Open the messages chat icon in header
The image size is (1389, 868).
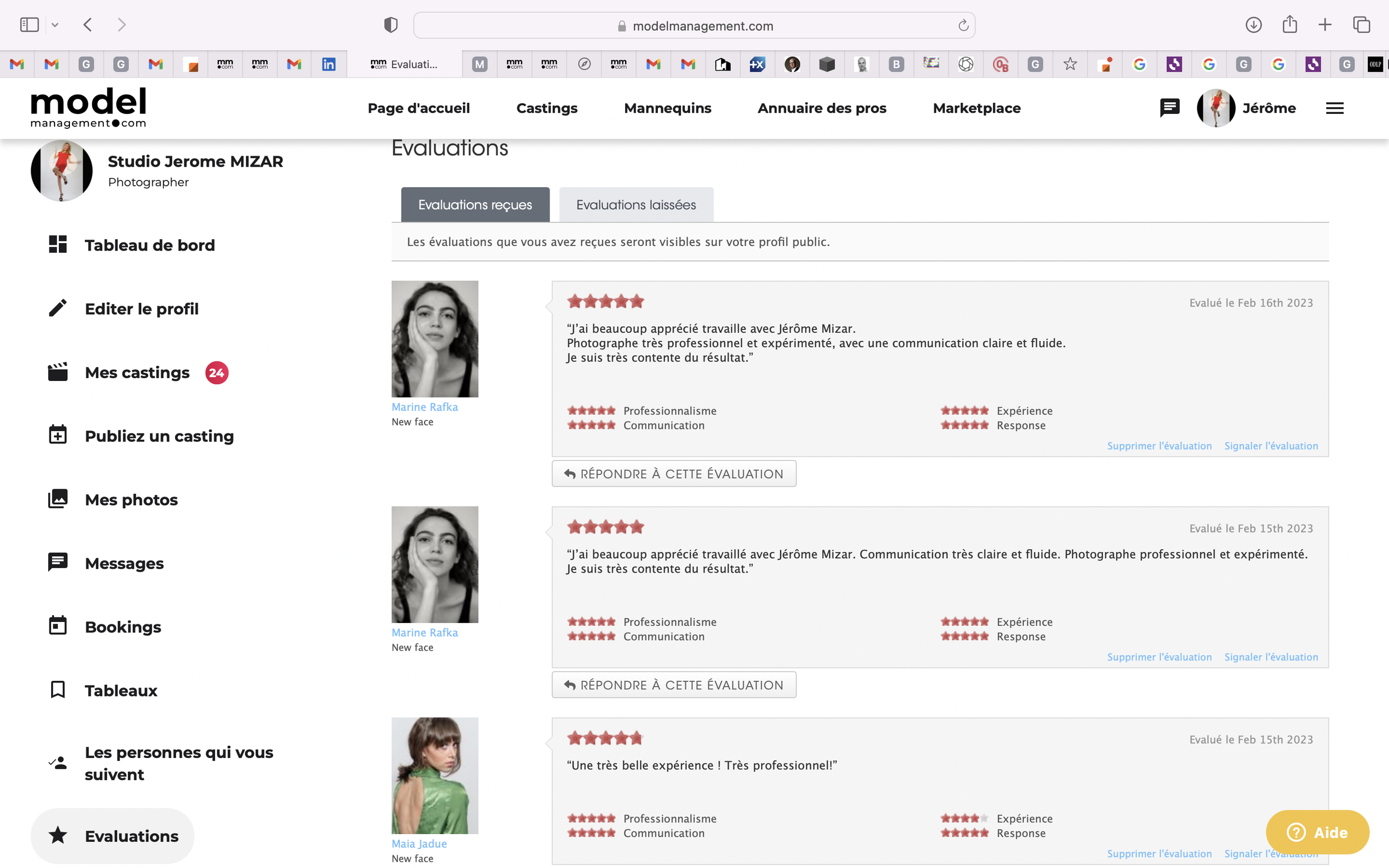coord(1169,108)
